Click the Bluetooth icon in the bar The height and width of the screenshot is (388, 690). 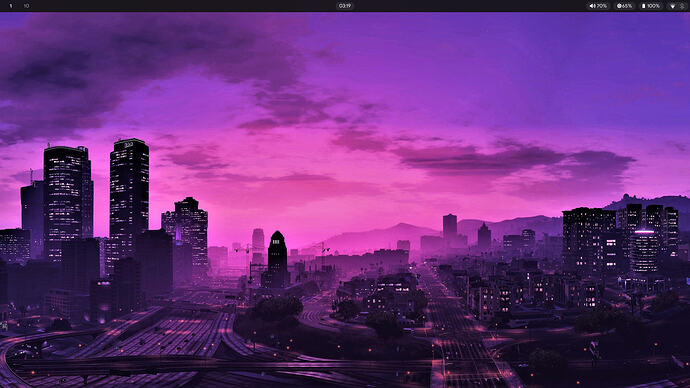(682, 6)
